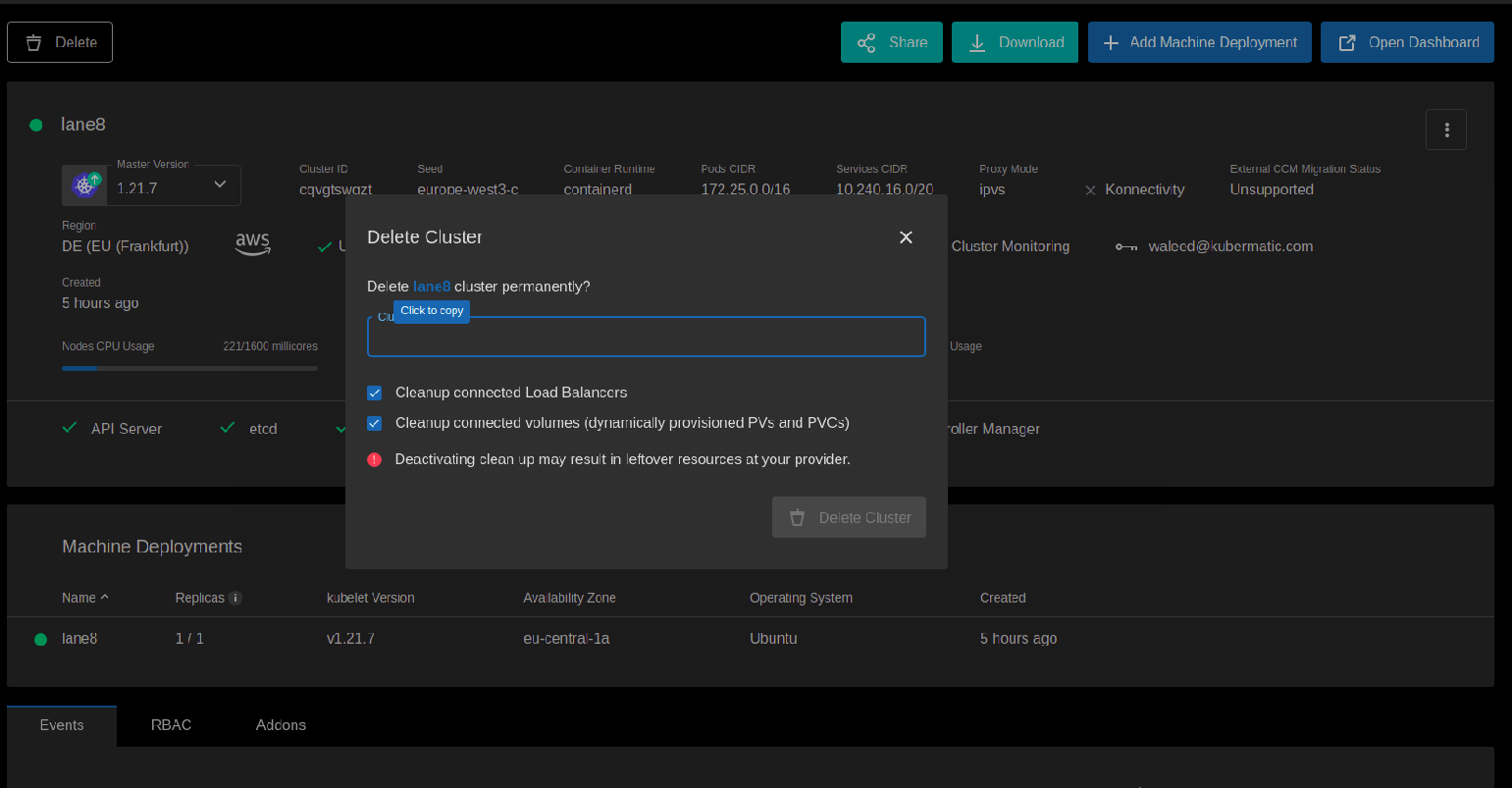The height and width of the screenshot is (788, 1512).
Task: Click the lane8 cluster link in the dialog
Action: (432, 286)
